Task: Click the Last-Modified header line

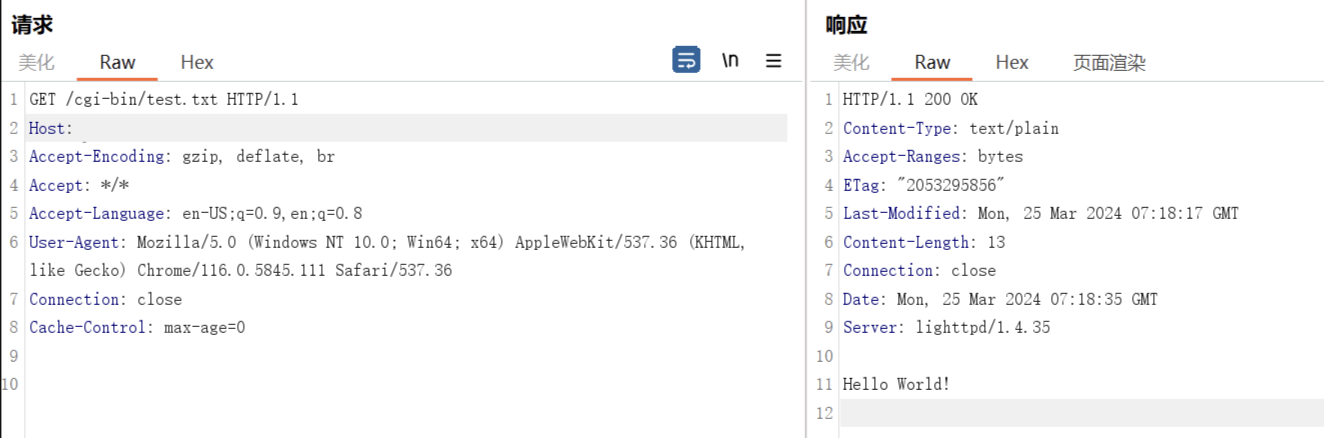Action: pos(1041,214)
